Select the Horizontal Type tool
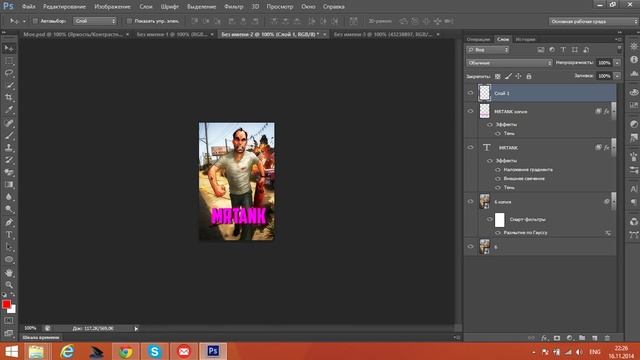640x360 pixels. click(x=9, y=235)
